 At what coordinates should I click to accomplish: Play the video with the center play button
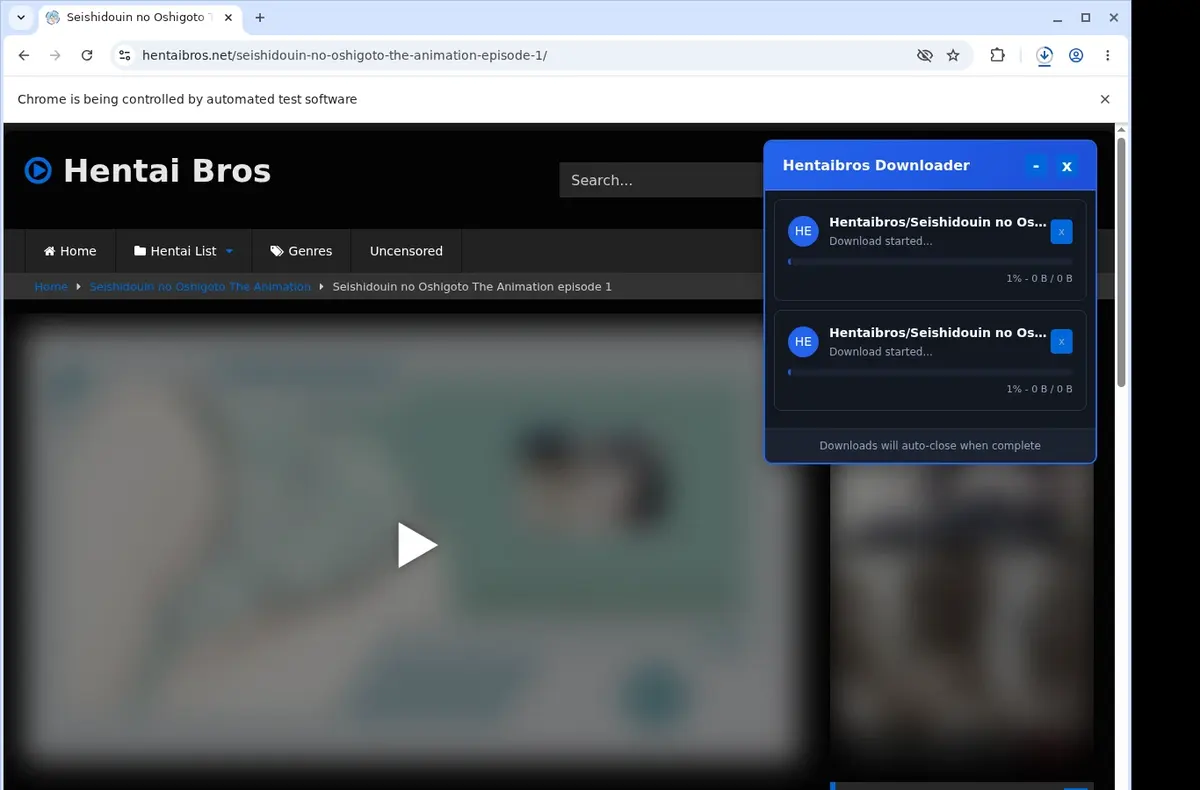[417, 545]
